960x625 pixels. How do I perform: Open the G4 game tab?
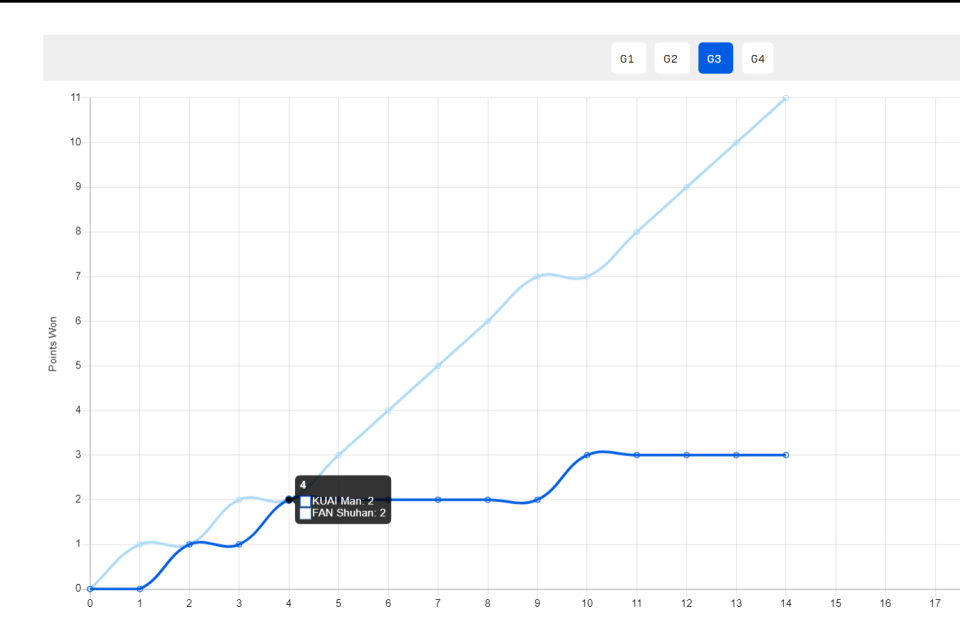click(757, 58)
